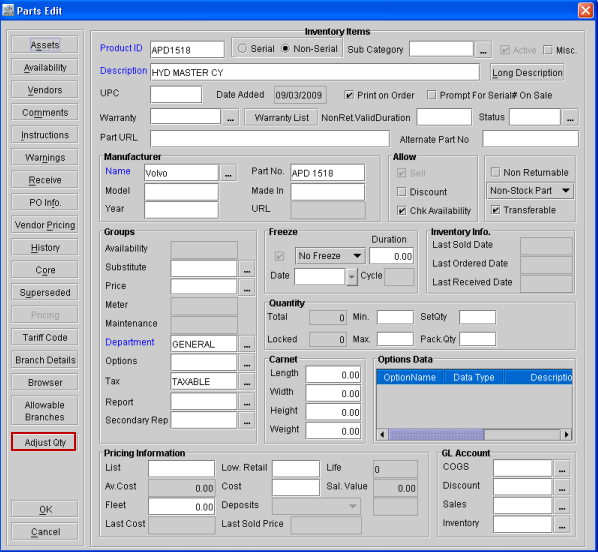The image size is (598, 552).
Task: Click the Product ID field APD1518
Action: tap(187, 50)
